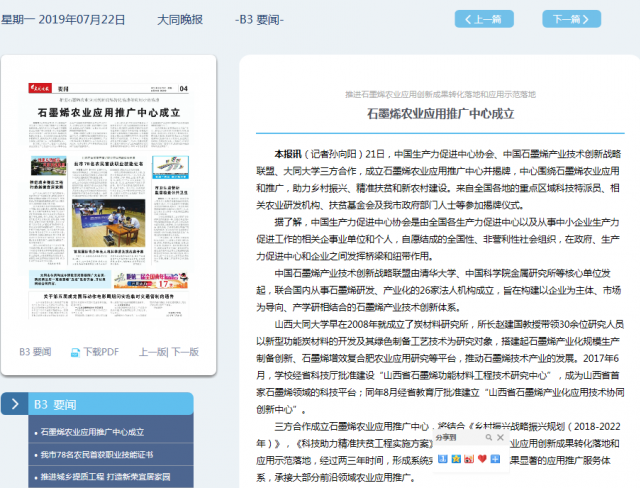Viewport: 640px width, 488px height.
Task: Click the -B3 要闻- header label
Action: [259, 20]
